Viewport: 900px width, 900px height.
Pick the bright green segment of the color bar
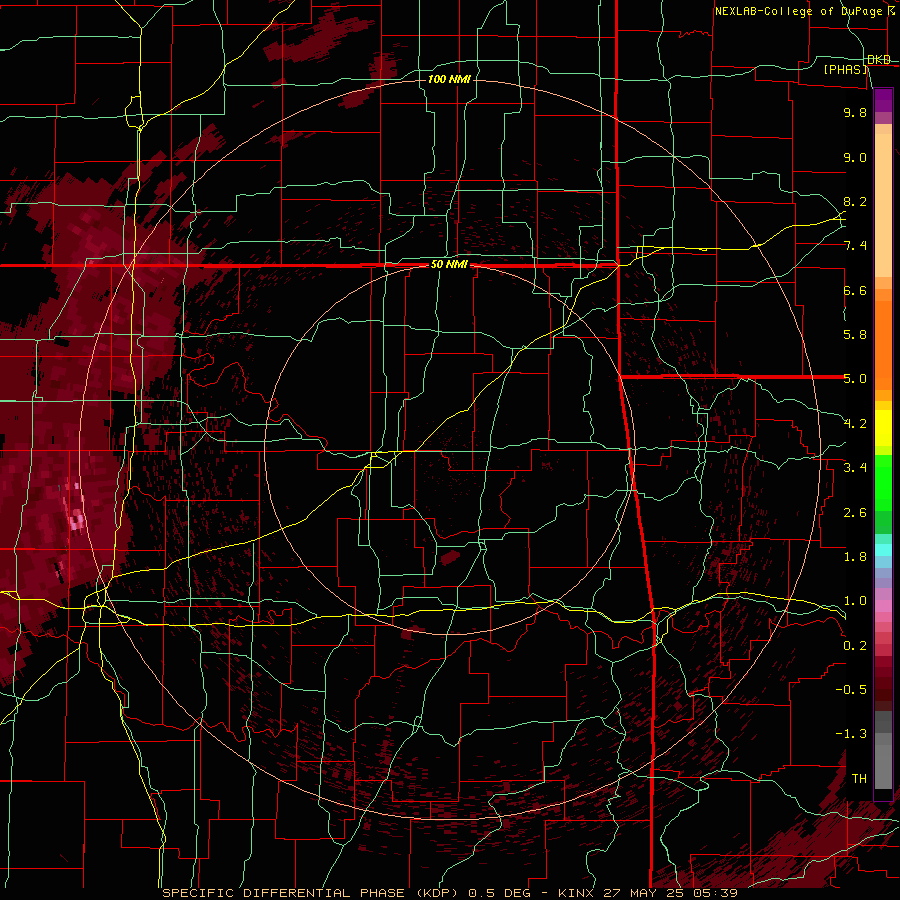pos(883,483)
